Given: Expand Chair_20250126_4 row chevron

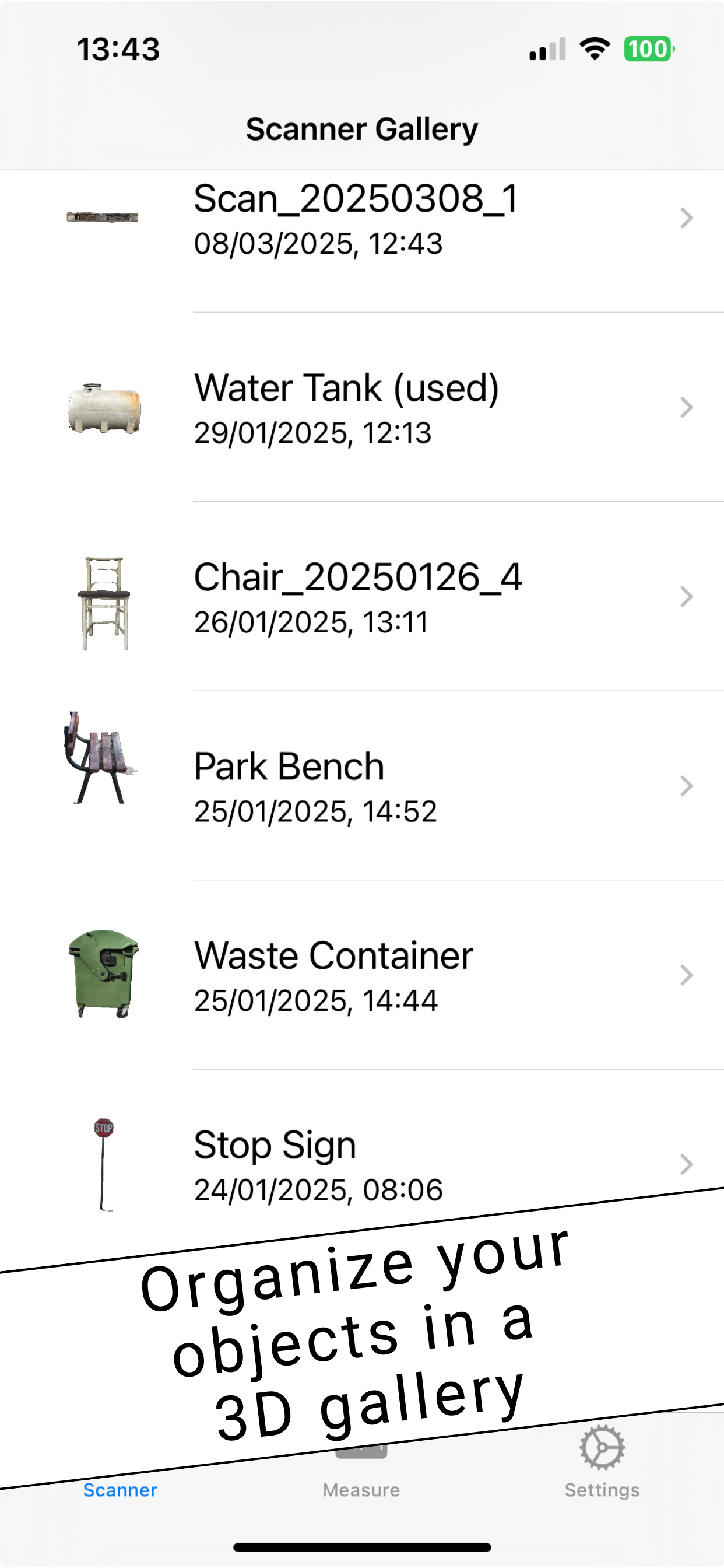Looking at the screenshot, I should pos(686,597).
